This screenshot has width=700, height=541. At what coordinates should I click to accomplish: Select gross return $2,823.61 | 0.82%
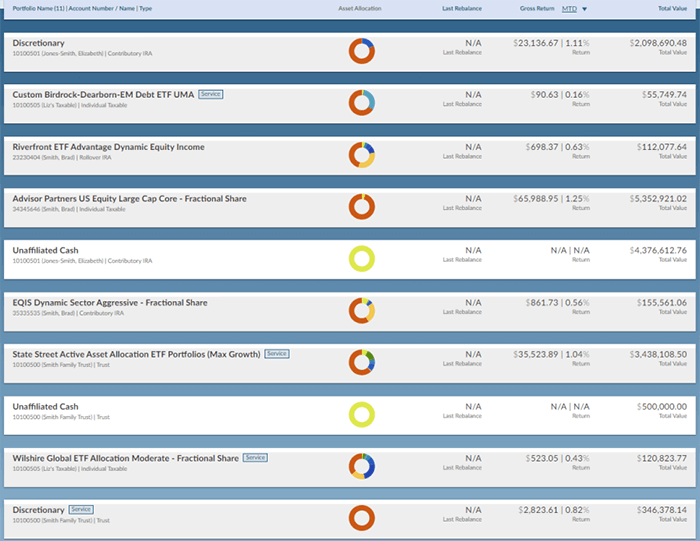tap(554, 510)
